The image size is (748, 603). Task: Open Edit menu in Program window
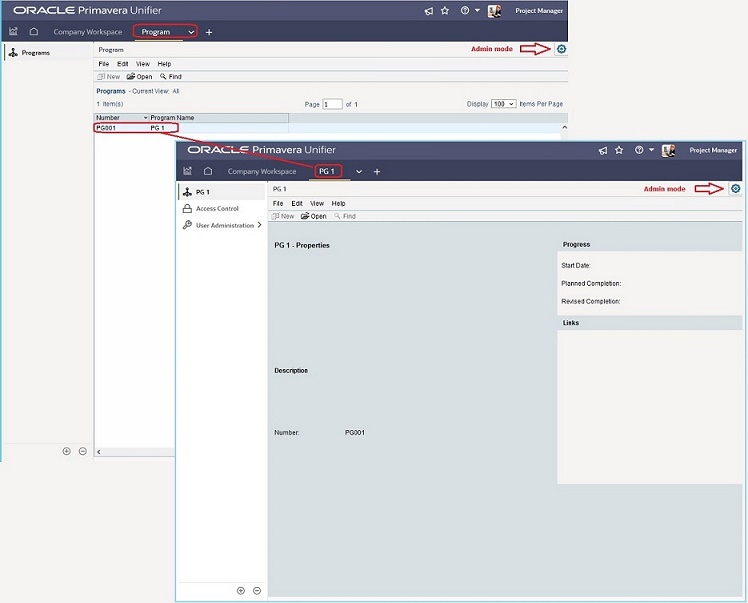[123, 64]
